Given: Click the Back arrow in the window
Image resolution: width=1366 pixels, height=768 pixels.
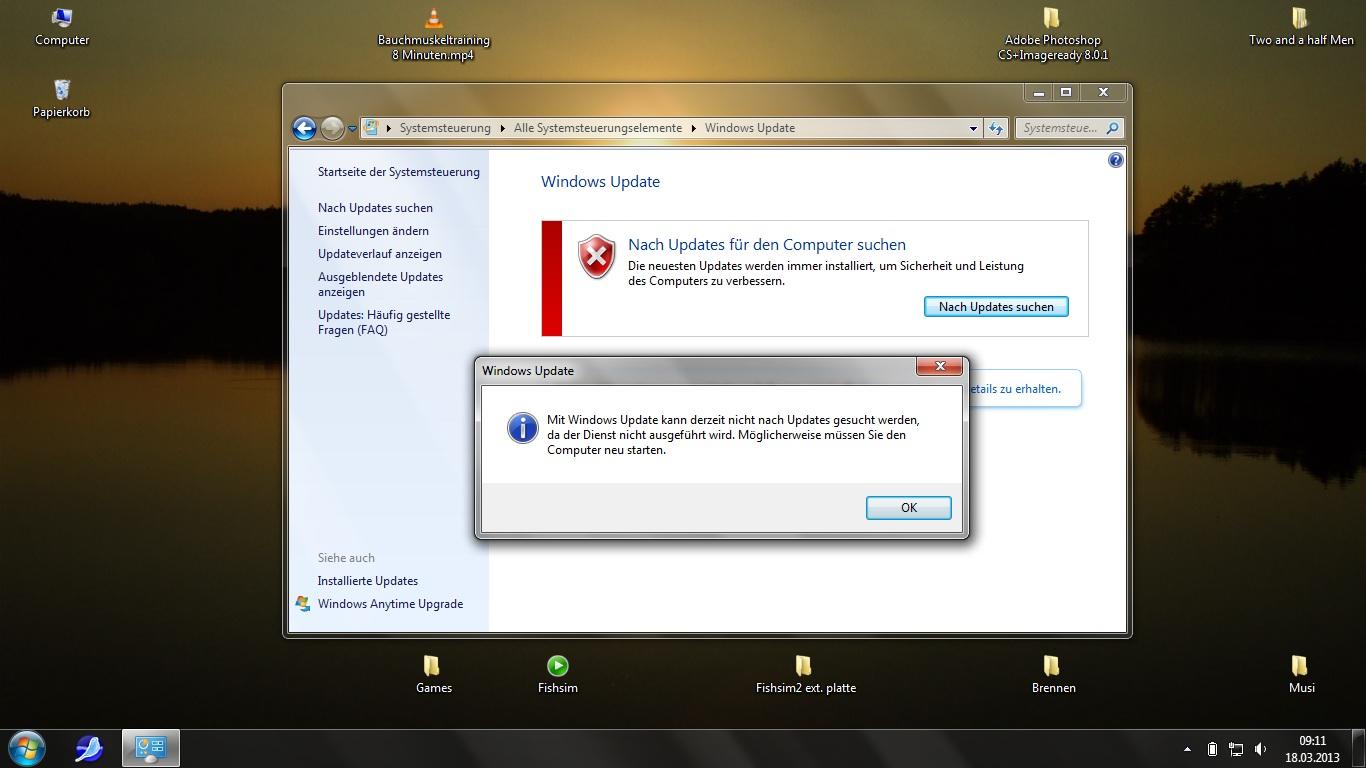Looking at the screenshot, I should pos(304,128).
